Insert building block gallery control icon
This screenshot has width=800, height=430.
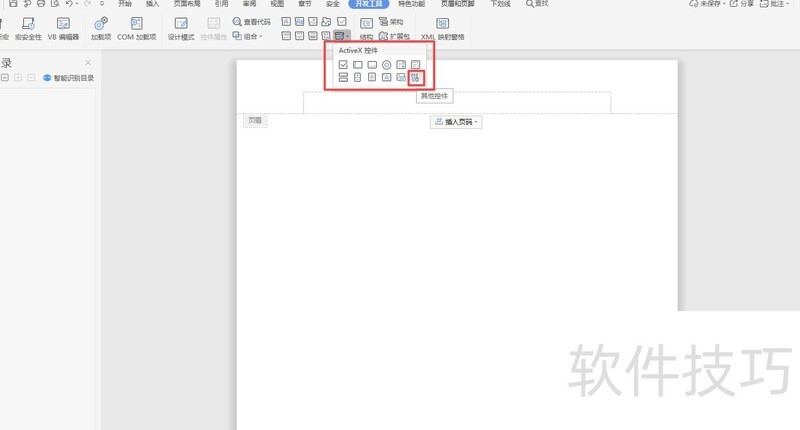[x=326, y=21]
